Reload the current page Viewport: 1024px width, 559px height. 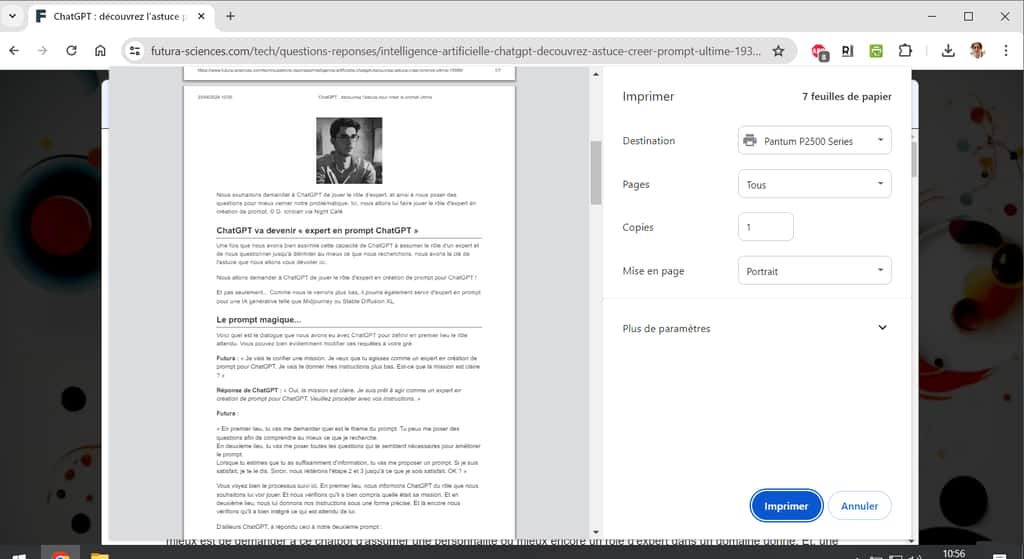coord(71,51)
